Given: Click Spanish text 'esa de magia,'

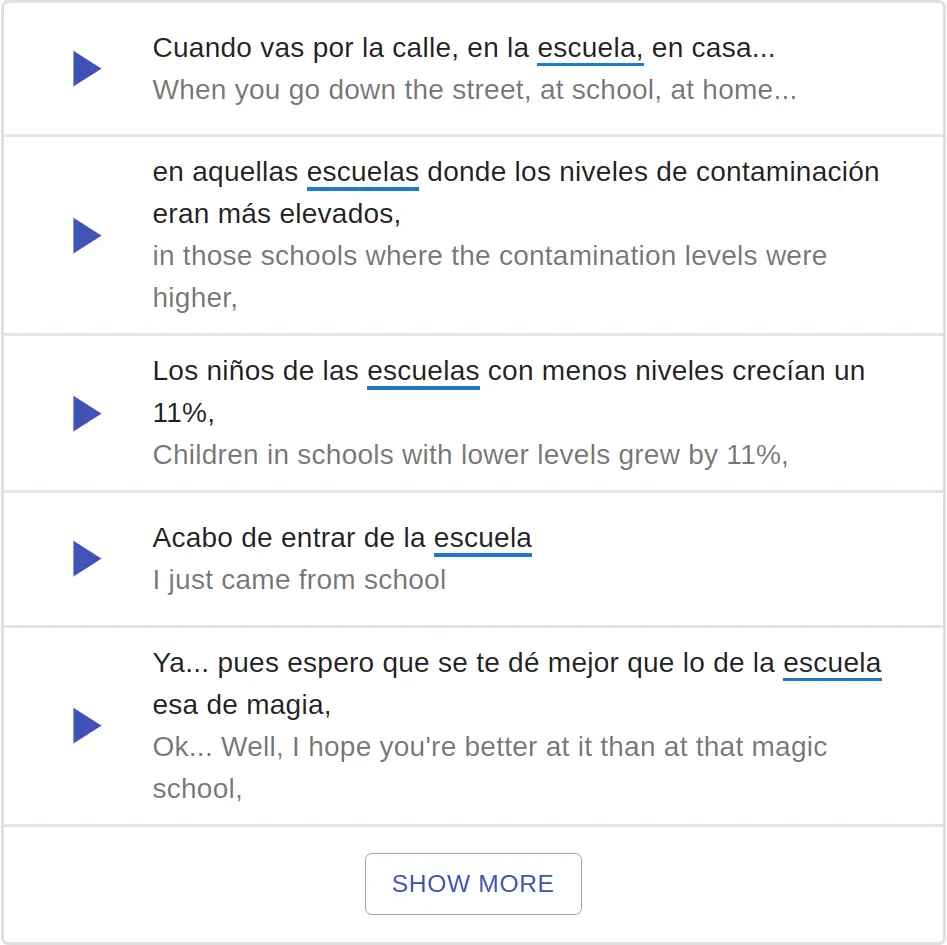Looking at the screenshot, I should coord(241,705).
